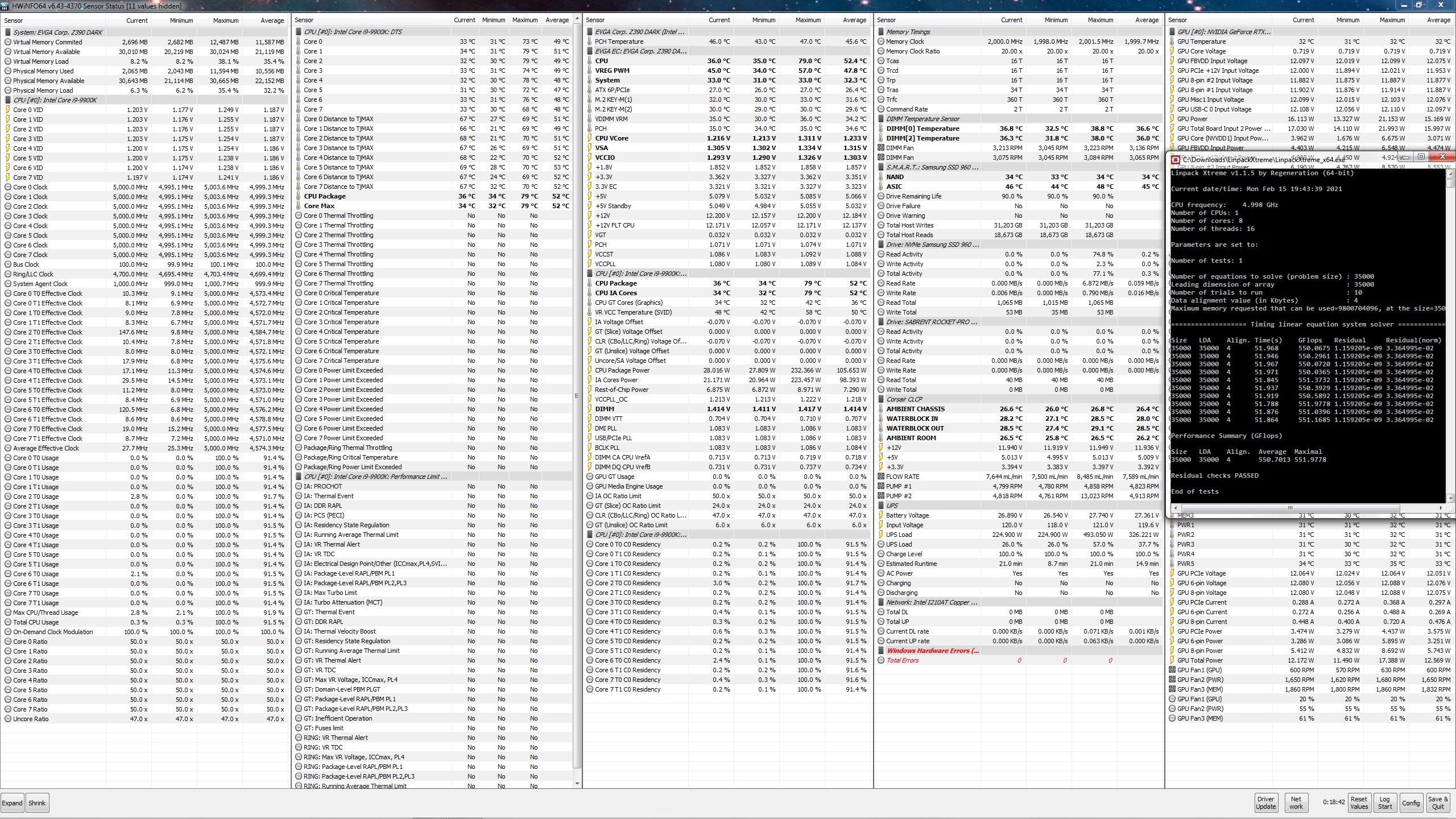This screenshot has height=819, width=1456.
Task: Click the bolt icon beside CPU Package Power
Action: [590, 370]
